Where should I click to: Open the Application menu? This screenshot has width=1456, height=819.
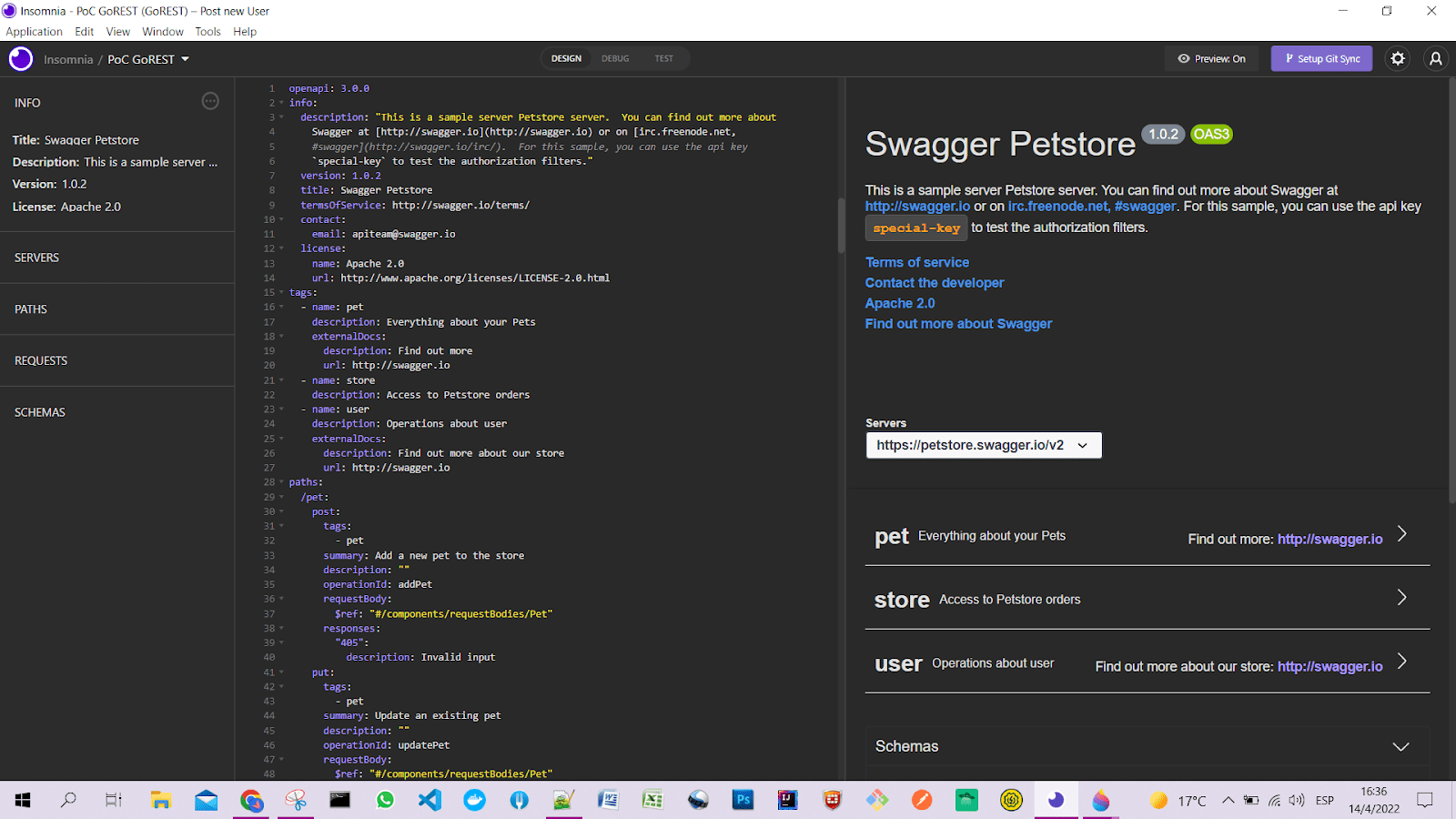tap(35, 31)
